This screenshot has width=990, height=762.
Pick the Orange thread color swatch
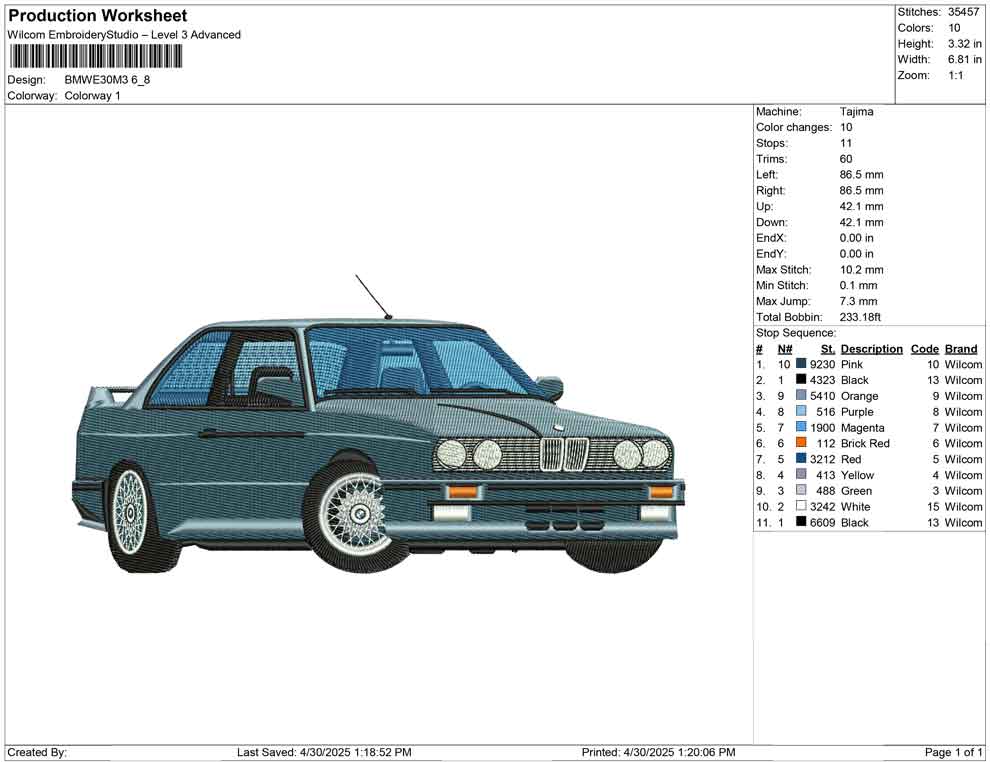tap(801, 397)
